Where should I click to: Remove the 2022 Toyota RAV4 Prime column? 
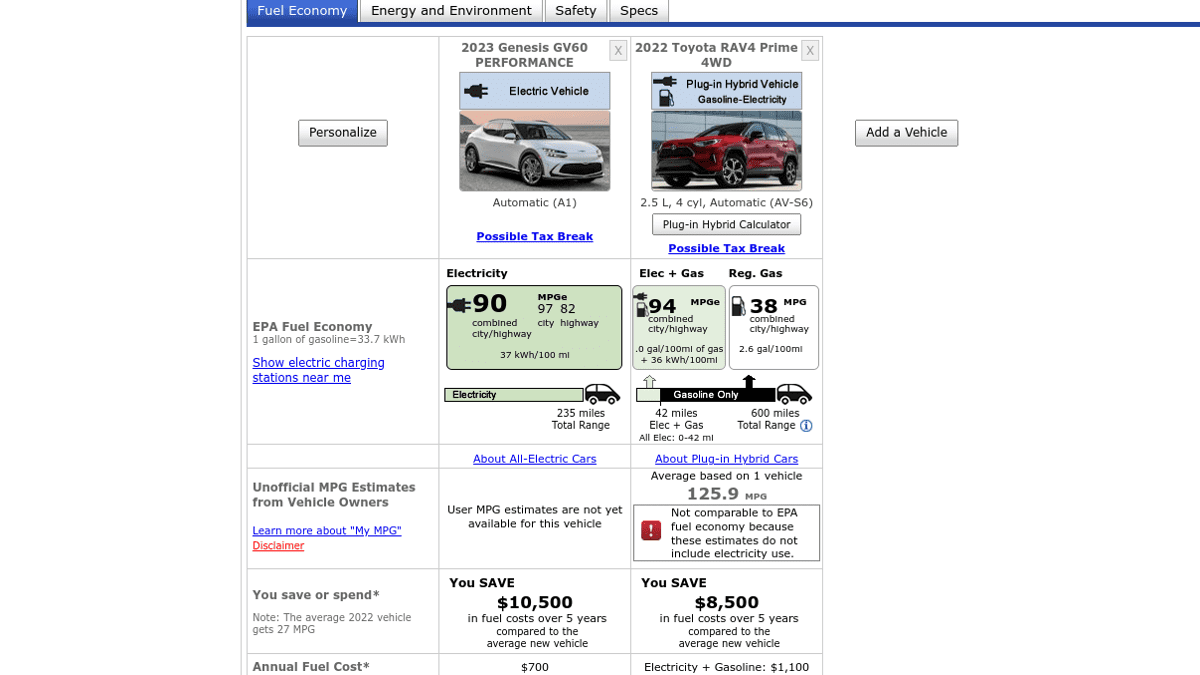pyautogui.click(x=809, y=50)
